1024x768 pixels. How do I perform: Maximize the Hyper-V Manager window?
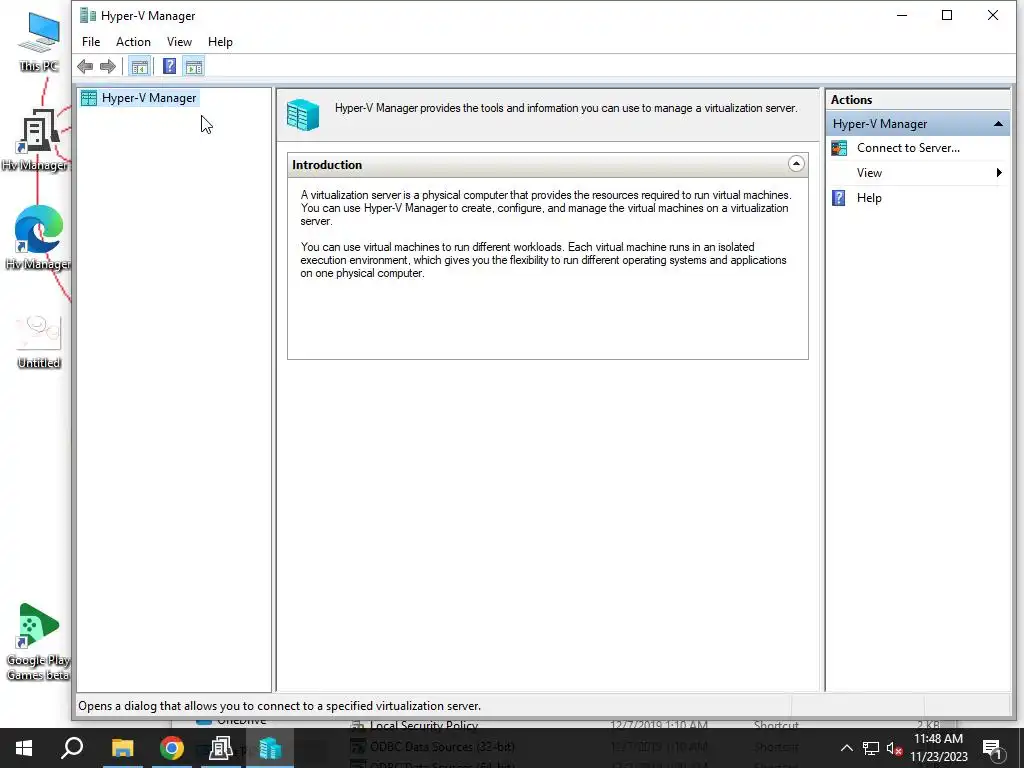coord(947,15)
